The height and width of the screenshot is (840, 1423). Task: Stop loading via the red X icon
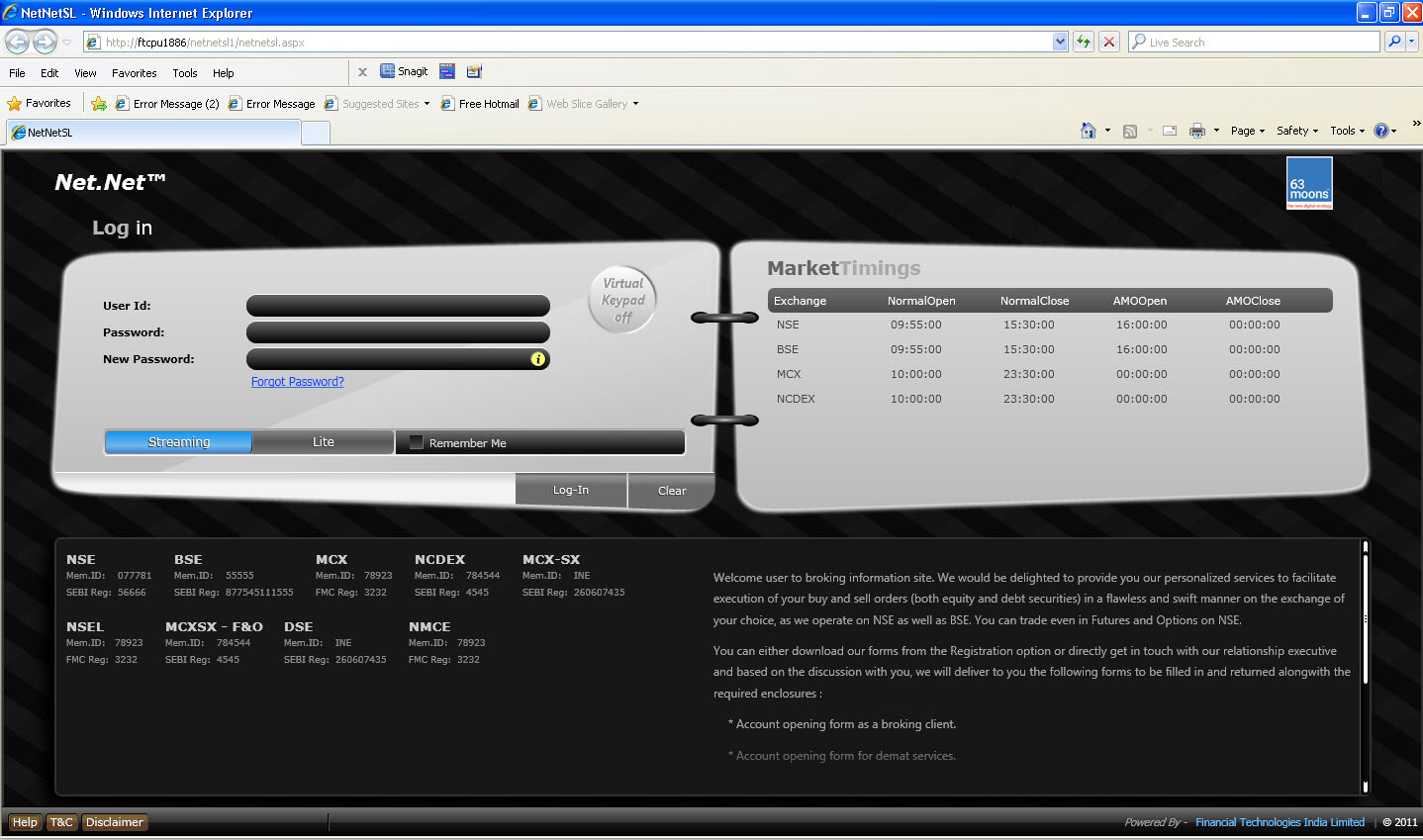(1107, 42)
